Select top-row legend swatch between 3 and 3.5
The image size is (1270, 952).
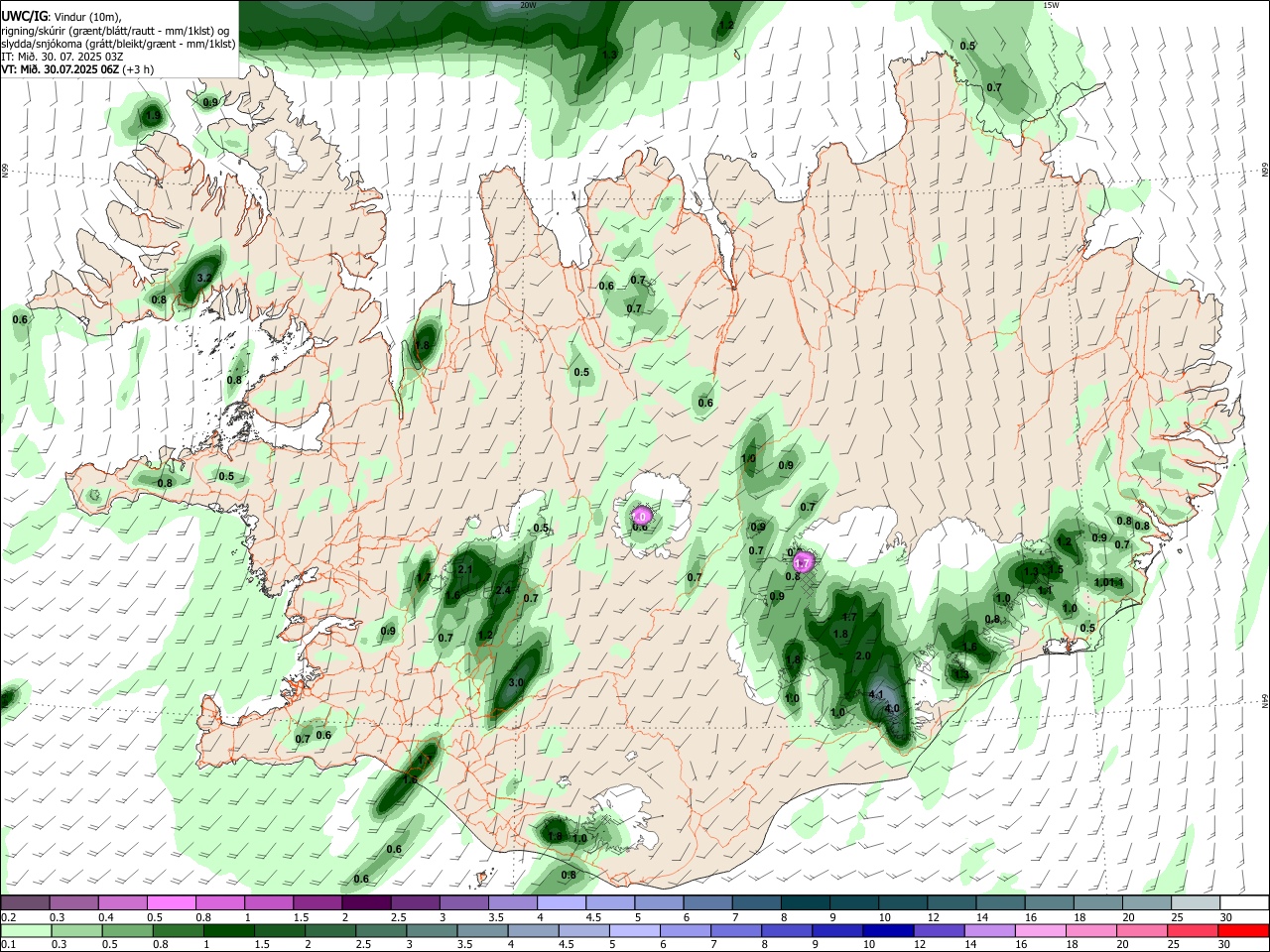click(463, 903)
